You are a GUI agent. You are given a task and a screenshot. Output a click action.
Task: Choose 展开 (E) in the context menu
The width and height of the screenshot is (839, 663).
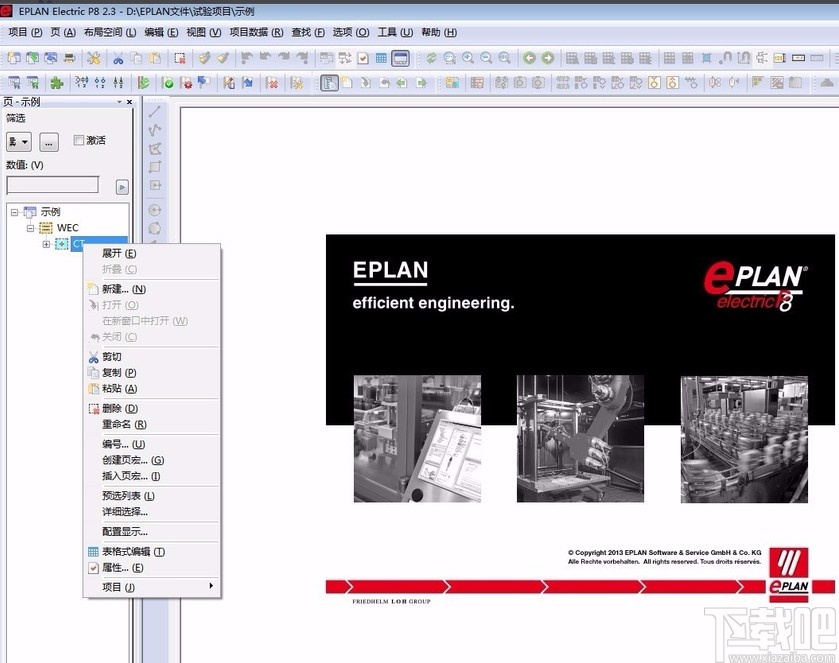tap(152, 253)
